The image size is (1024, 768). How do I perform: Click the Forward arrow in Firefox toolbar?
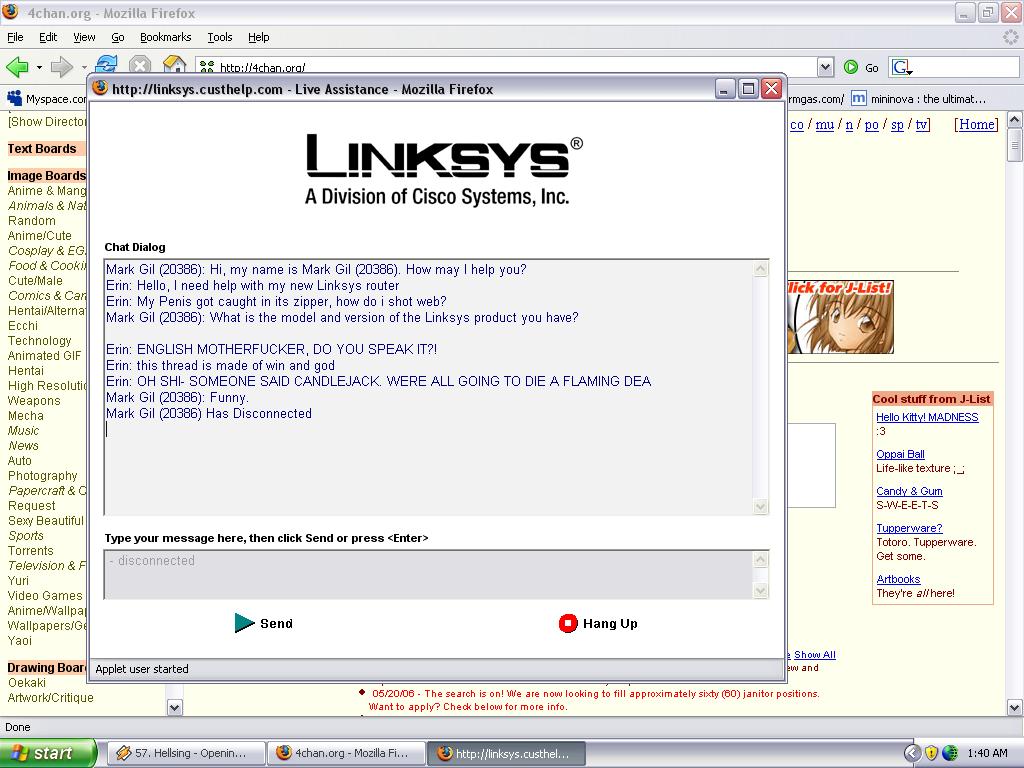[61, 66]
